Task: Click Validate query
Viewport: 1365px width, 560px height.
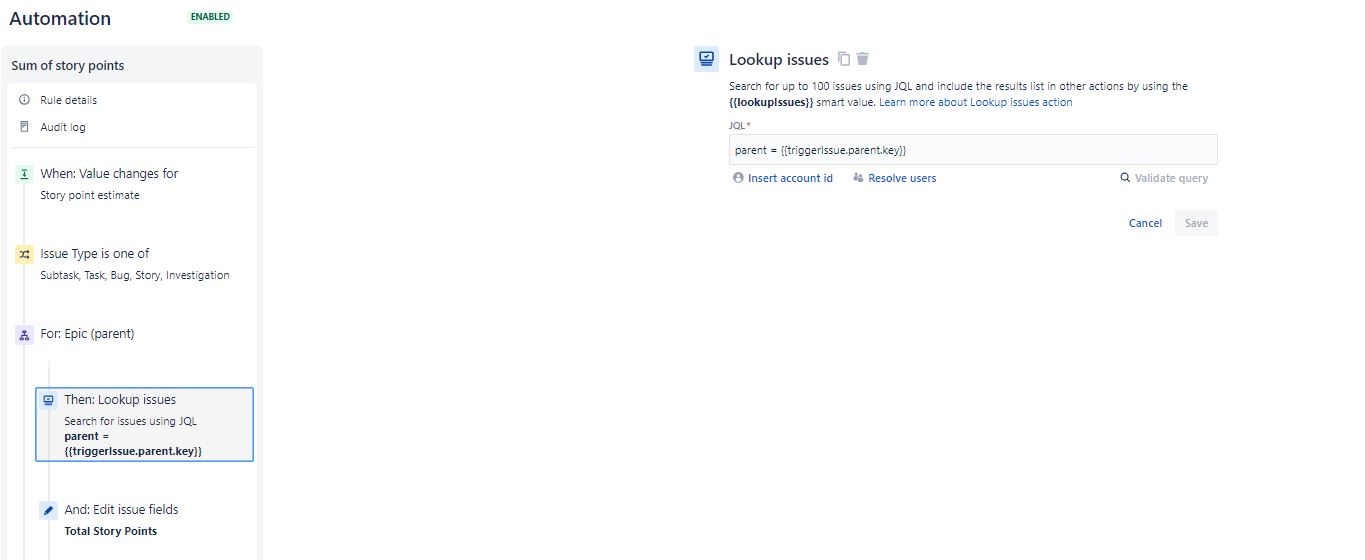Action: point(1171,178)
